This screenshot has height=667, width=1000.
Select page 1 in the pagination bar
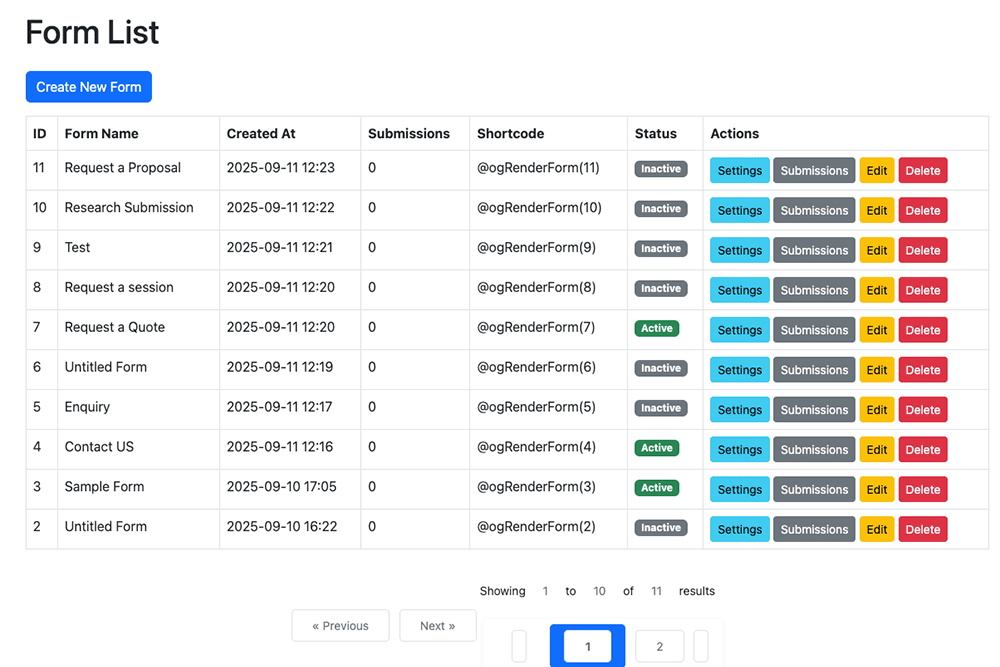587,646
